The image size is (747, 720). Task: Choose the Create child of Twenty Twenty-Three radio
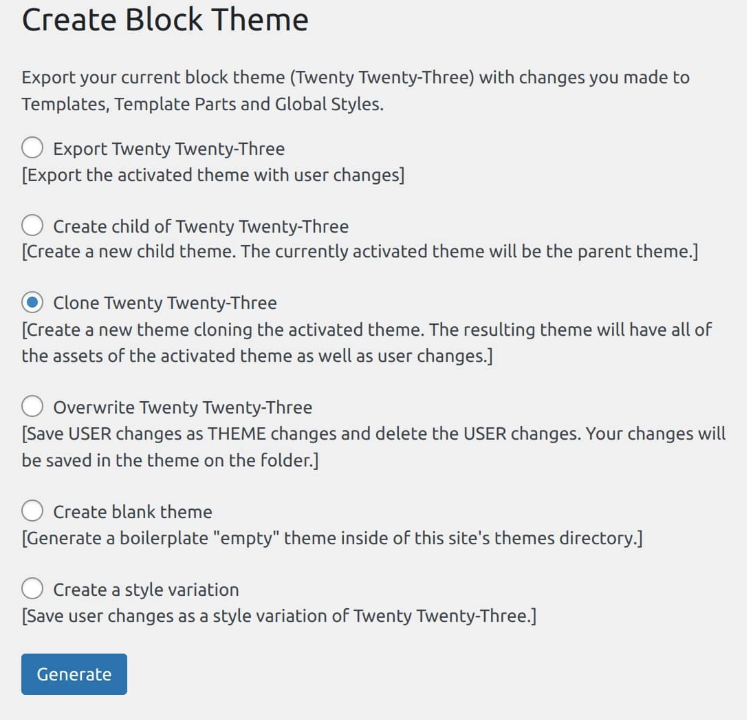[x=32, y=225]
